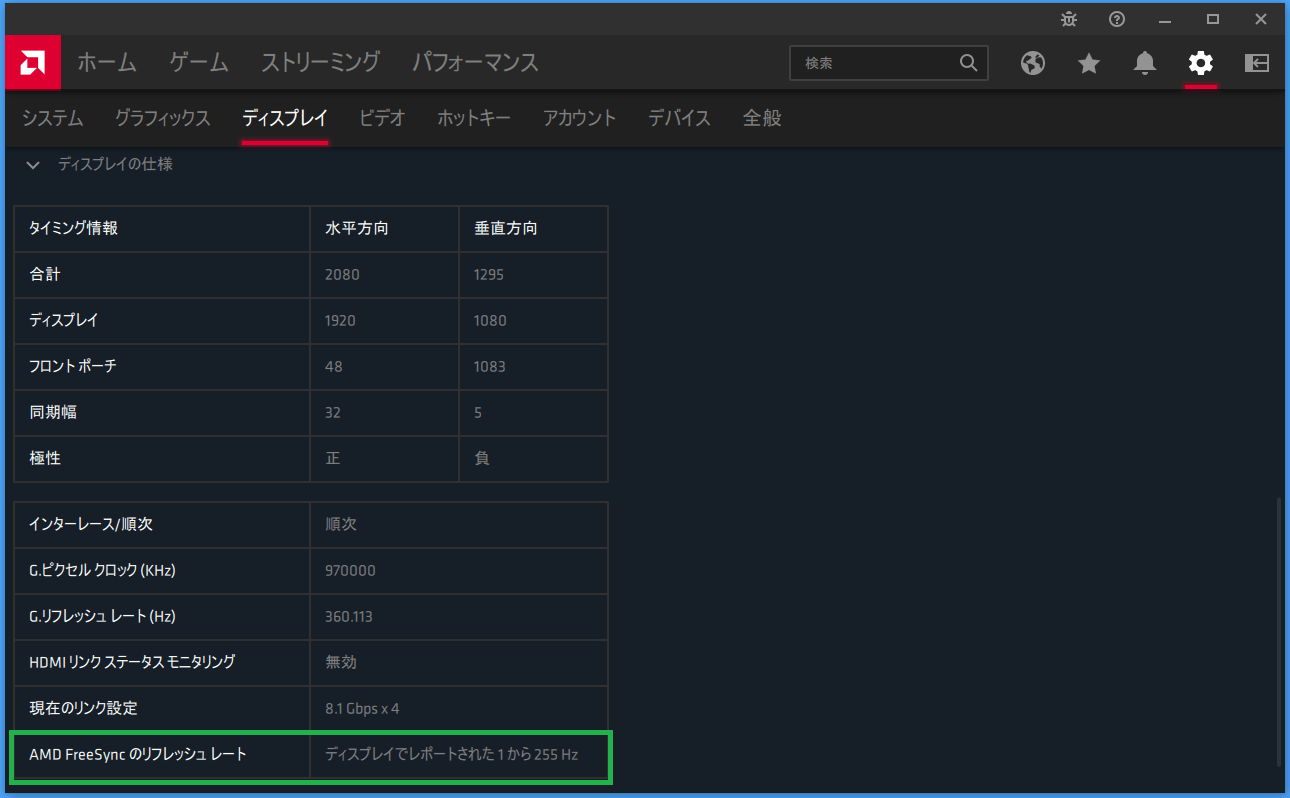The width and height of the screenshot is (1290, 798).
Task: Close the AMD Software window
Action: (x=1261, y=19)
